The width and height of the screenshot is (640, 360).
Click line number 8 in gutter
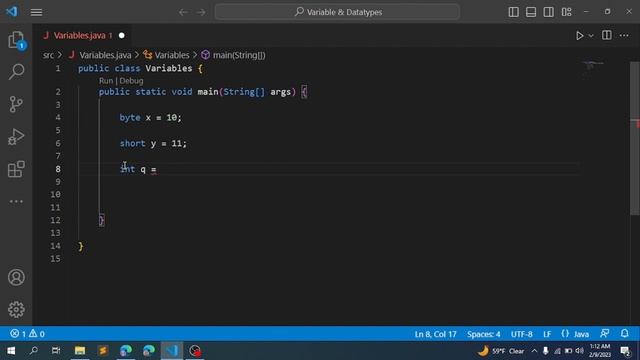pyautogui.click(x=58, y=169)
